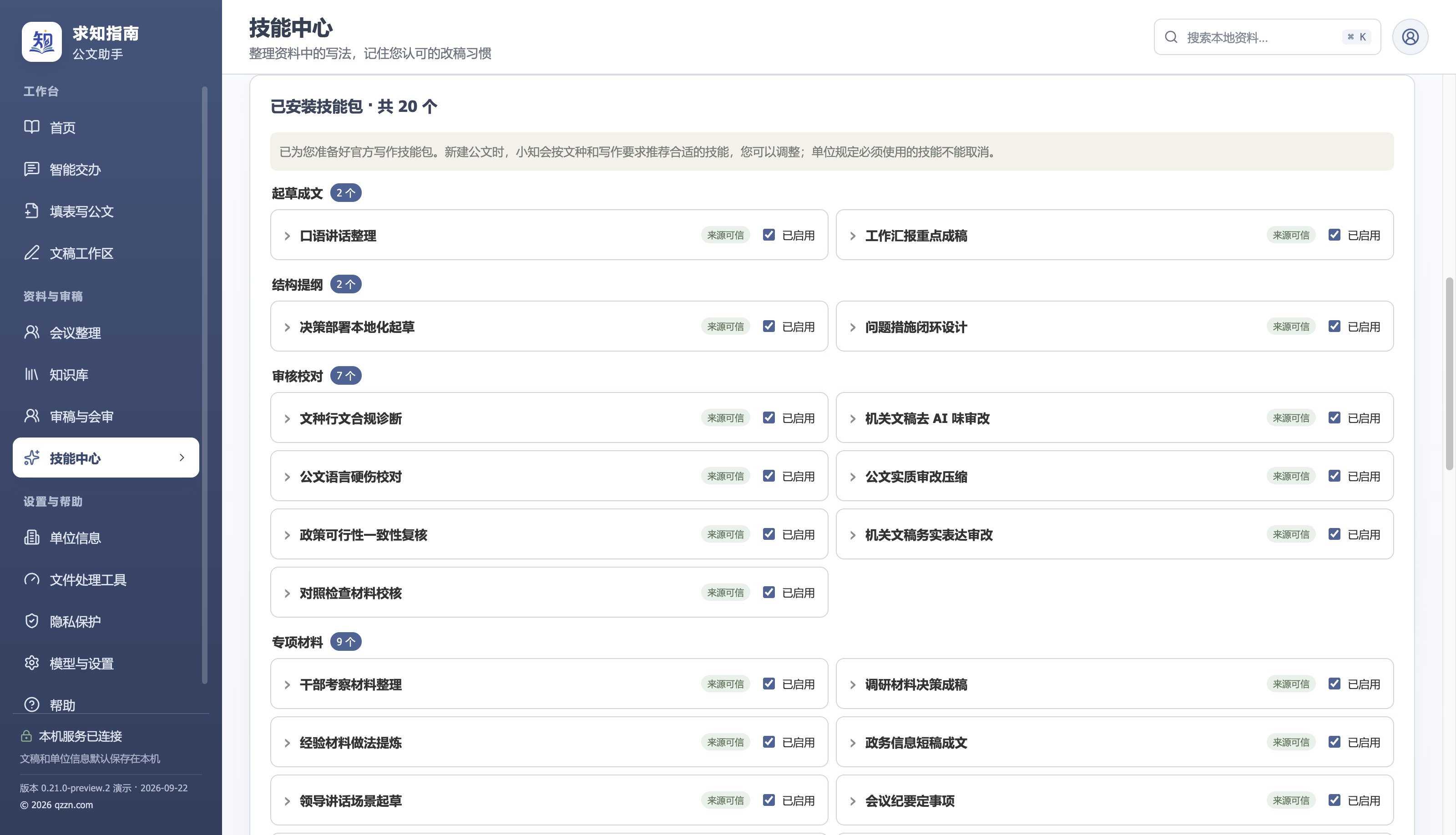Uncheck 已启用 for 工作汇报重点成稿
The height and width of the screenshot is (835, 1456).
click(1335, 235)
